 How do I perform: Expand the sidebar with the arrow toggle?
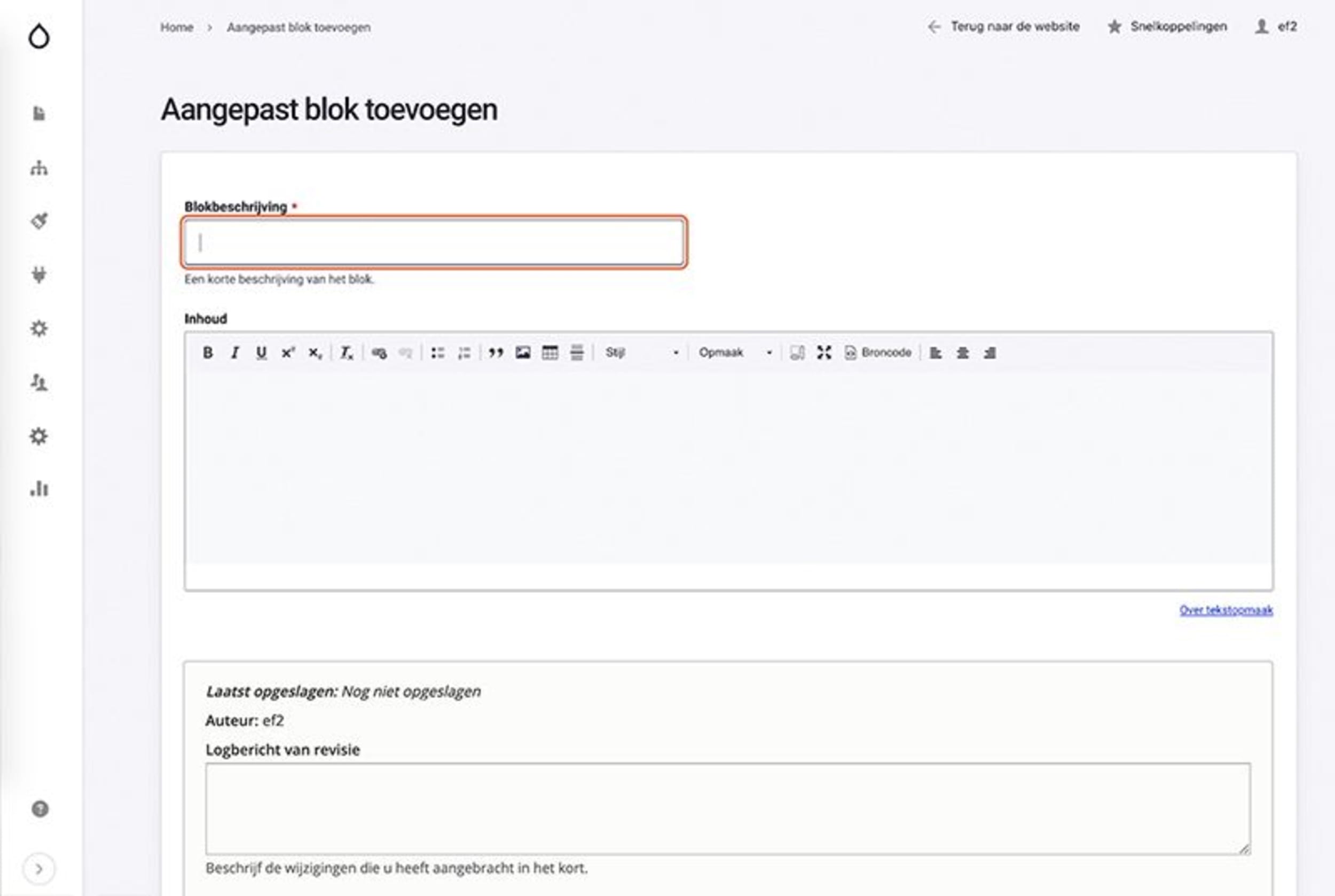coord(39,869)
